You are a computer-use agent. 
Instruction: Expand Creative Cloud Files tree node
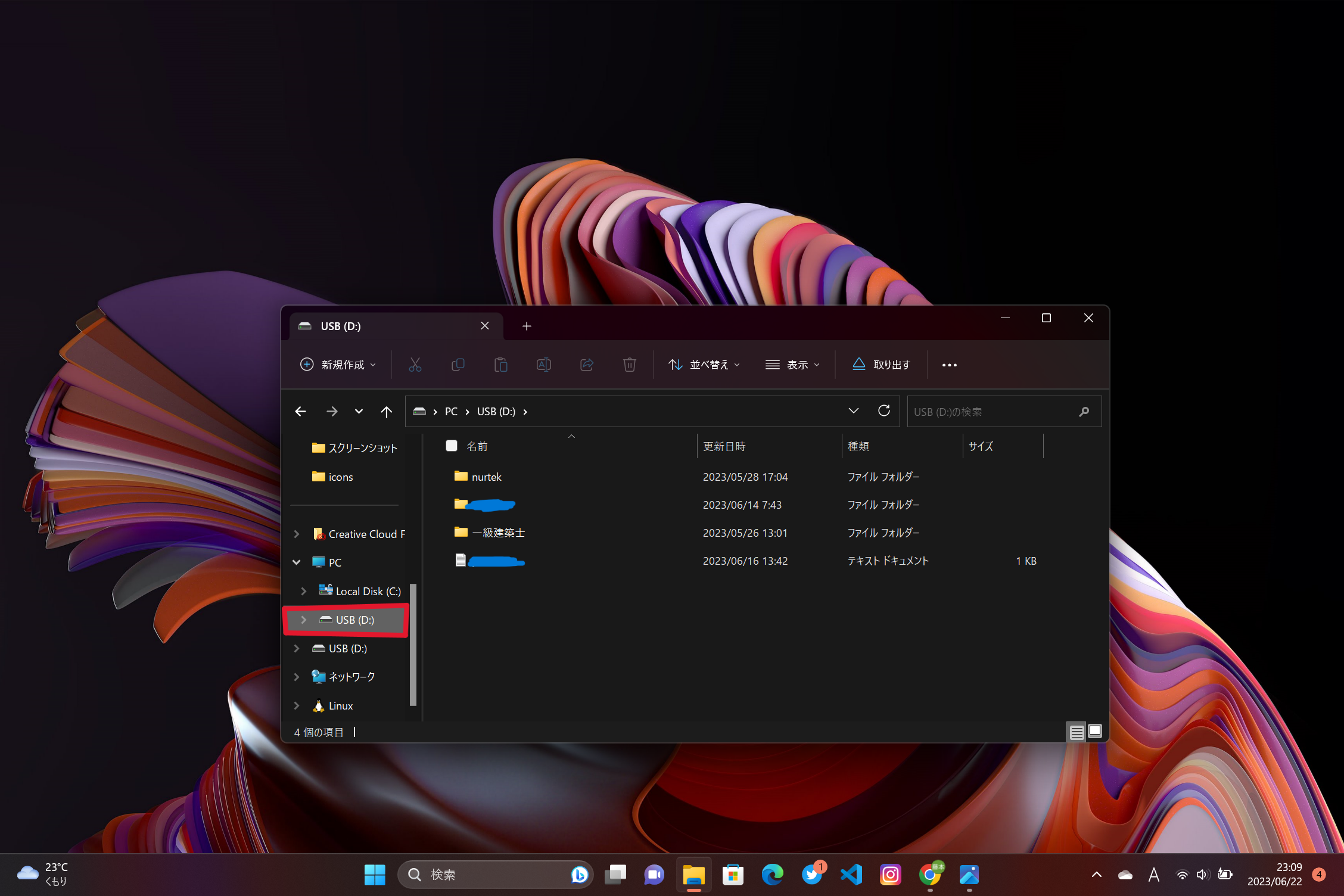point(297,534)
